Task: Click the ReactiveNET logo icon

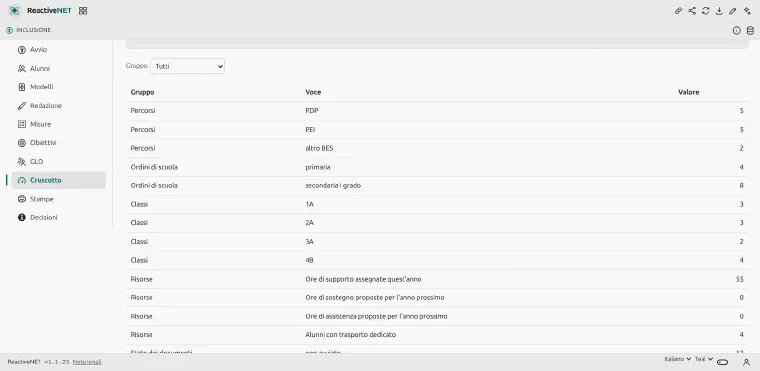Action: point(15,11)
